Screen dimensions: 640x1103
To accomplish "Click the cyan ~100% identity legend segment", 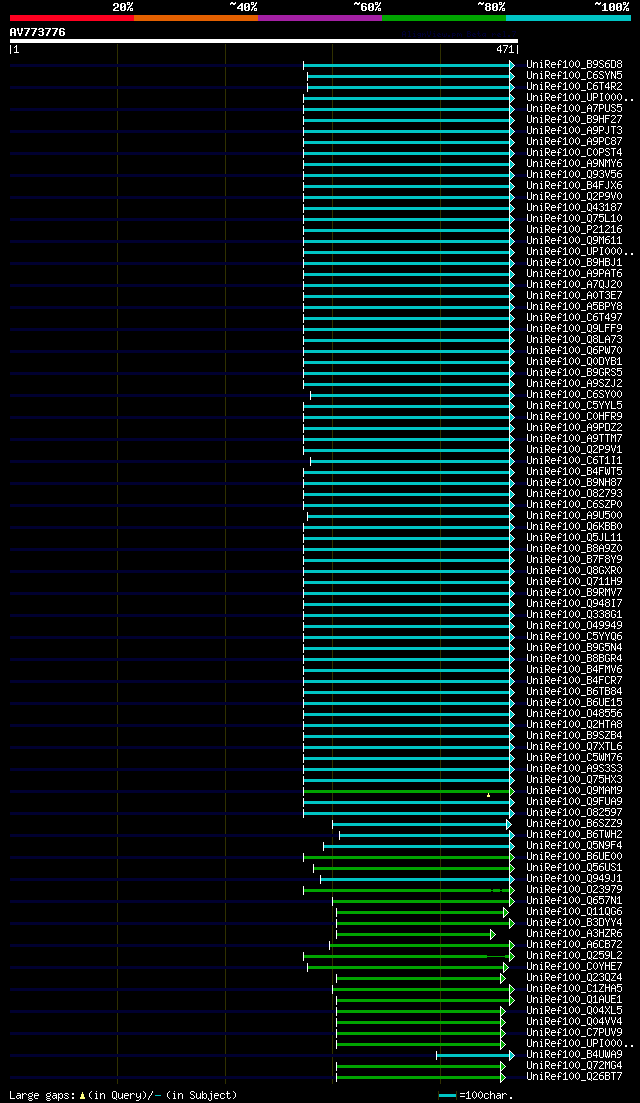I will 568,17.
